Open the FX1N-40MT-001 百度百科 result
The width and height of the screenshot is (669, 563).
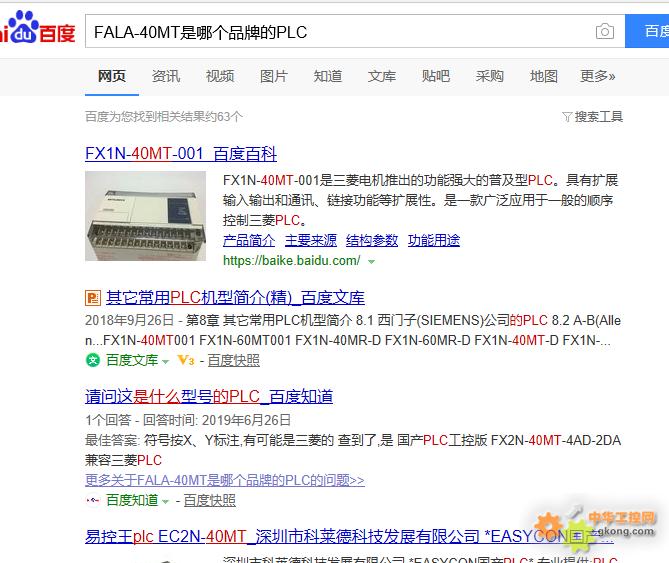[181, 154]
